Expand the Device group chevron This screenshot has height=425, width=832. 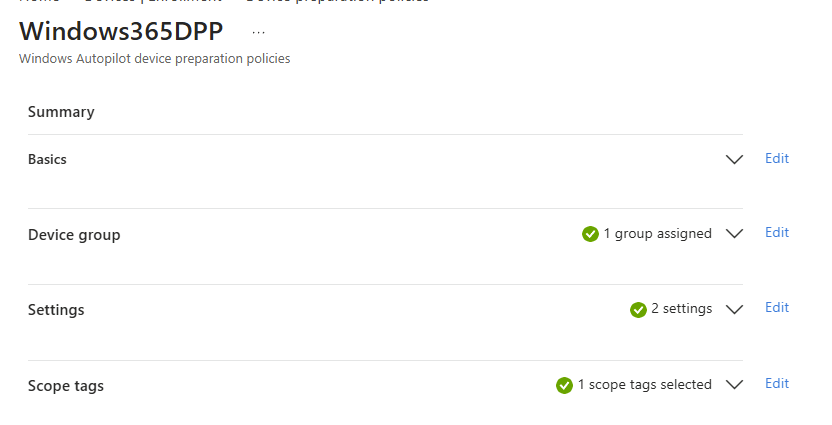click(735, 234)
